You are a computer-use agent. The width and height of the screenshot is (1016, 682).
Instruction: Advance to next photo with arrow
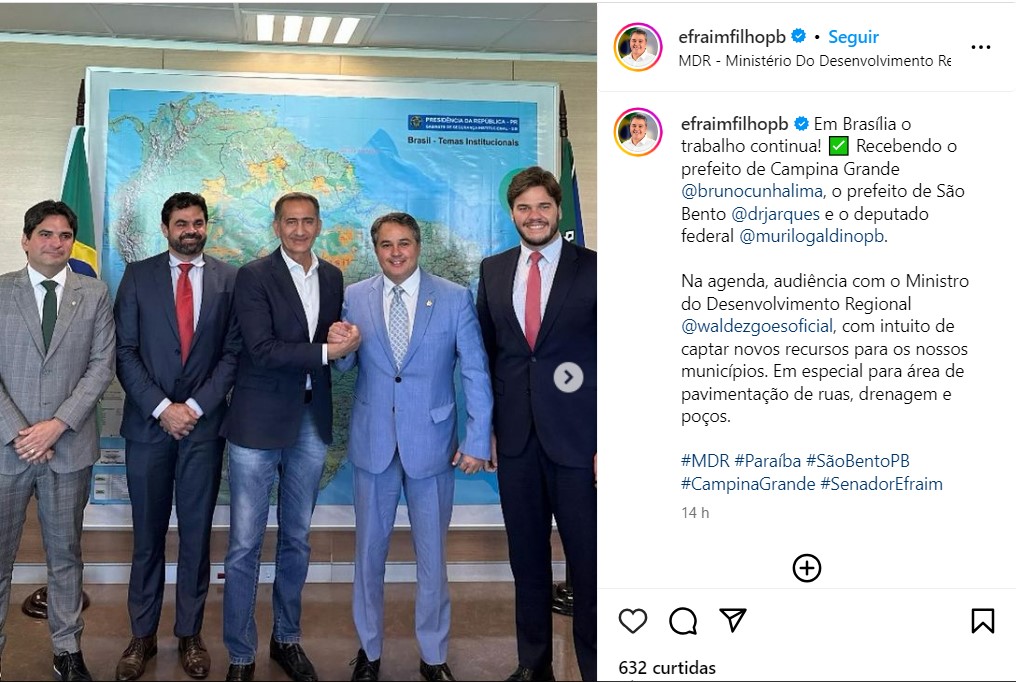(x=568, y=377)
